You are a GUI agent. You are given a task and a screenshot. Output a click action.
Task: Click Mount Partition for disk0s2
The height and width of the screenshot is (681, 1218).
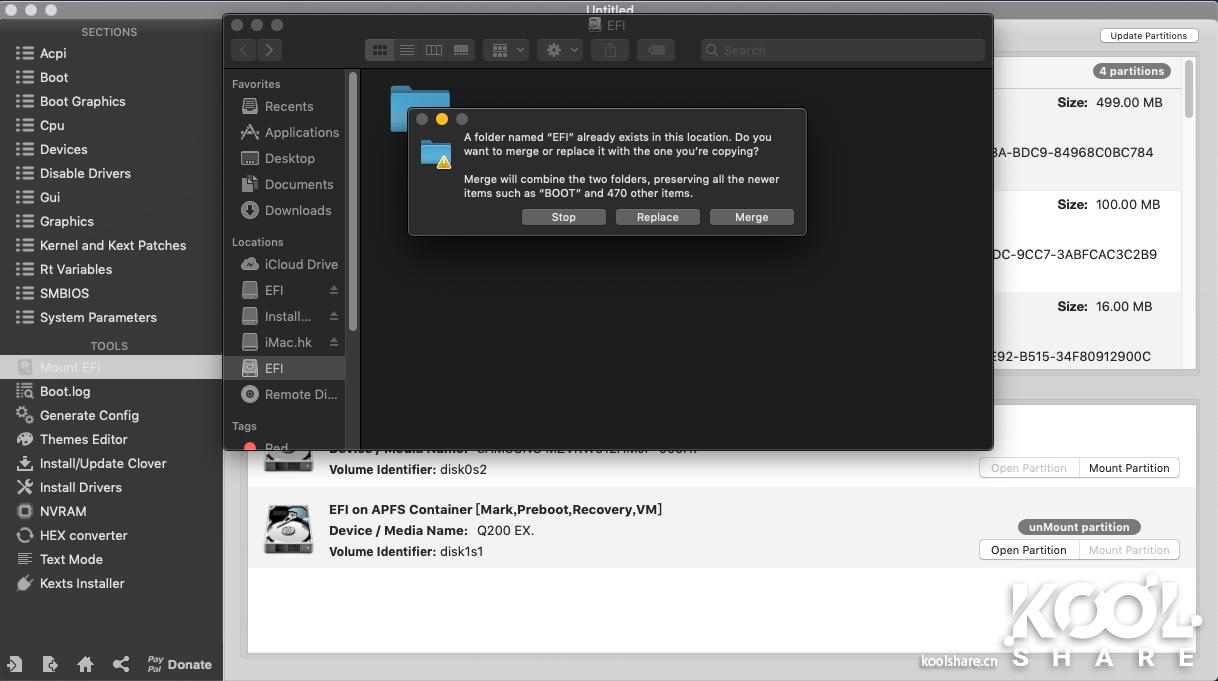(x=1129, y=468)
